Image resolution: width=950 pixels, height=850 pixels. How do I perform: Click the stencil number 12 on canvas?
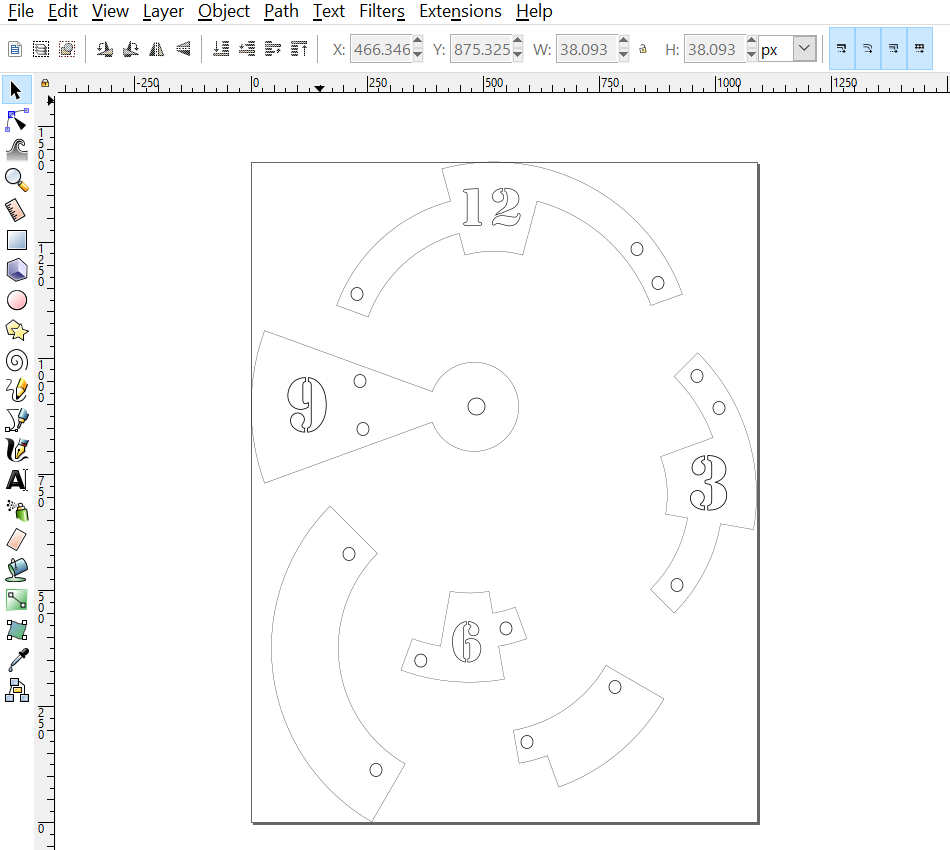point(491,207)
